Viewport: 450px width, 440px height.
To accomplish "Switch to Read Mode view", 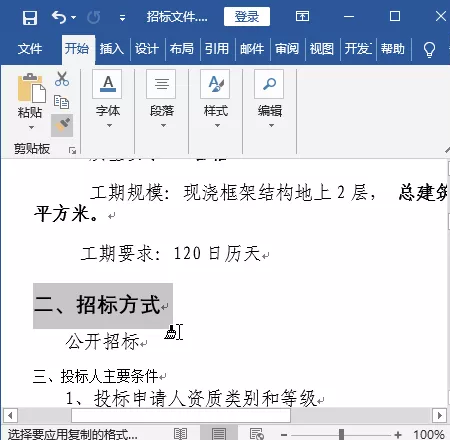I will tap(180, 434).
